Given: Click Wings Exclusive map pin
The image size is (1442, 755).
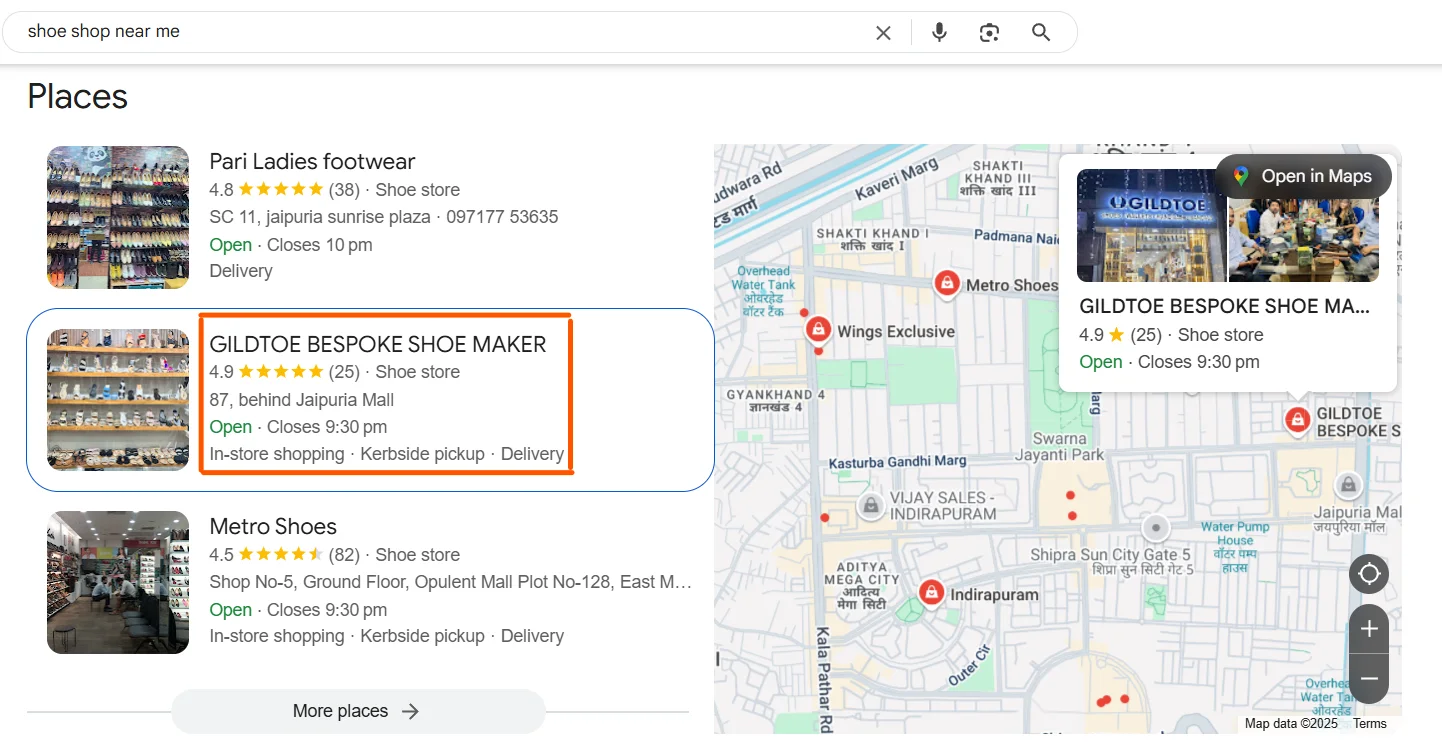Looking at the screenshot, I should click(819, 329).
